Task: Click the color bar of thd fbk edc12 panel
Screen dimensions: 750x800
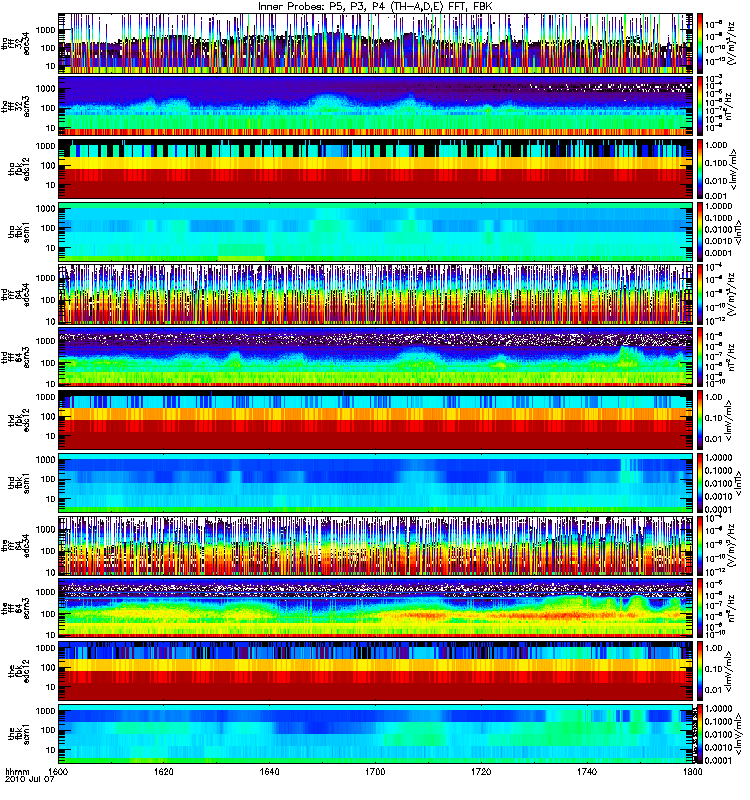Action: 700,420
